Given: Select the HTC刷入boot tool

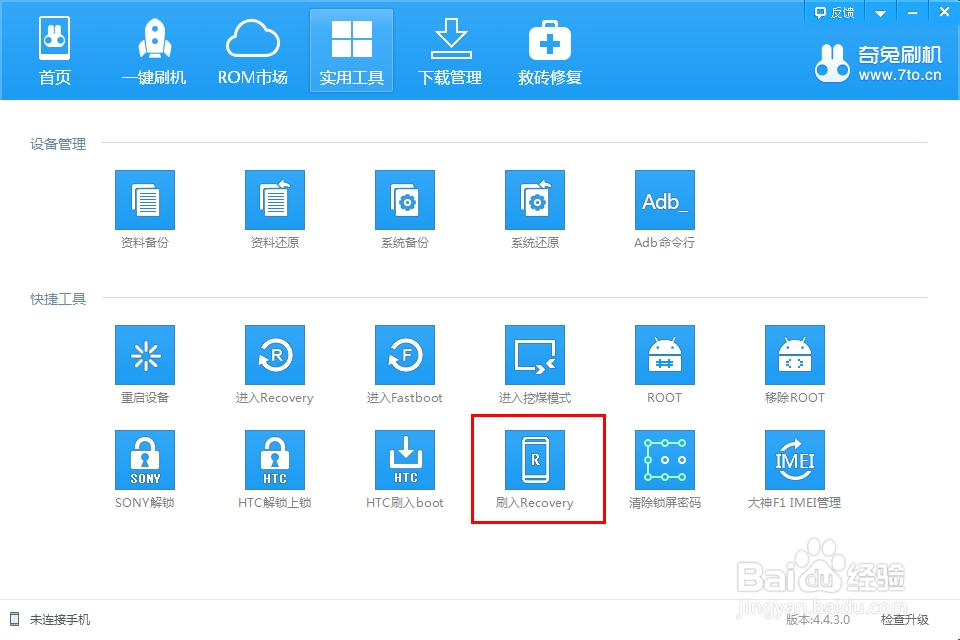Looking at the screenshot, I should [x=405, y=460].
